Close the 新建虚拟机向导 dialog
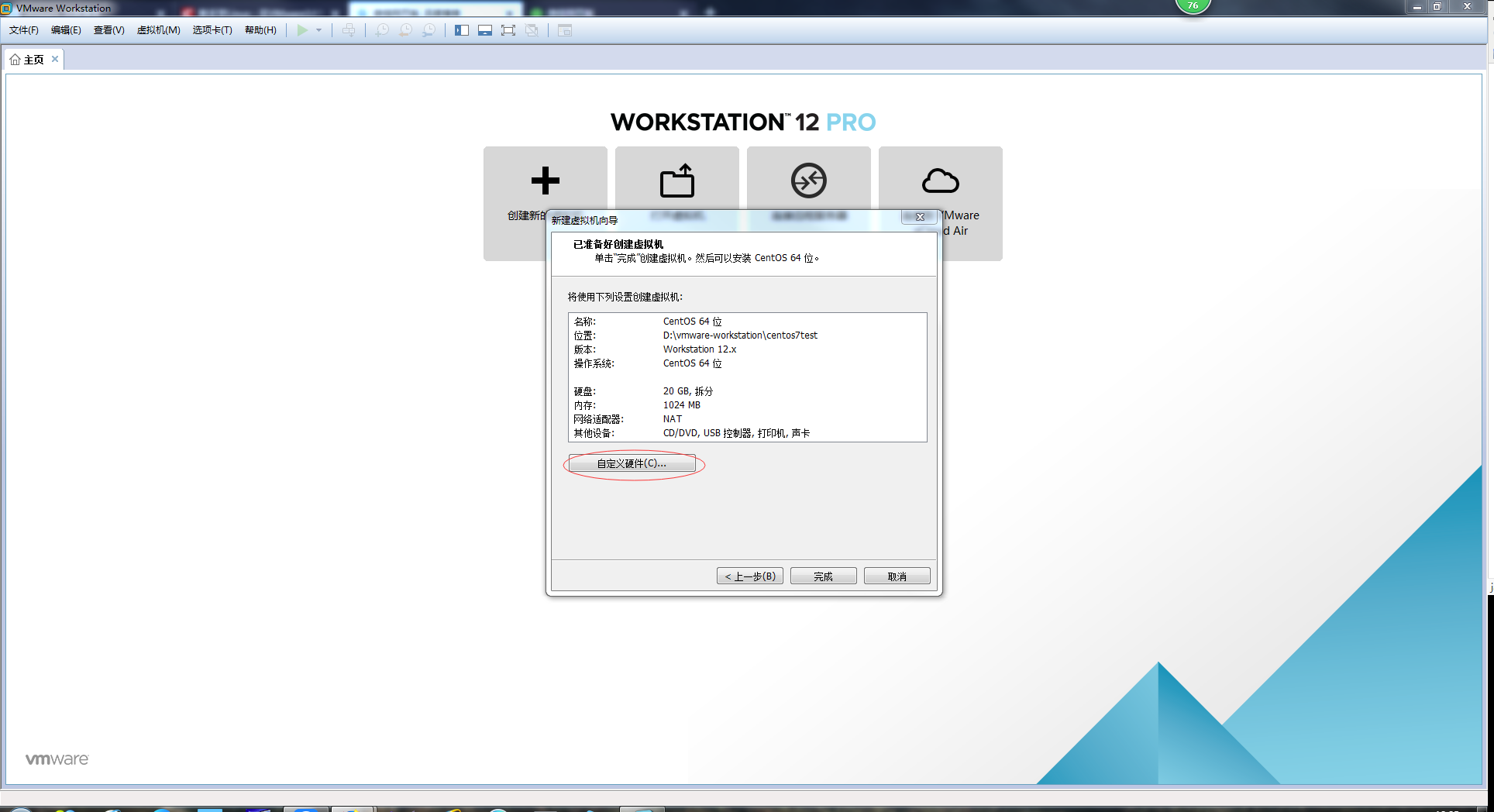 pos(920,217)
